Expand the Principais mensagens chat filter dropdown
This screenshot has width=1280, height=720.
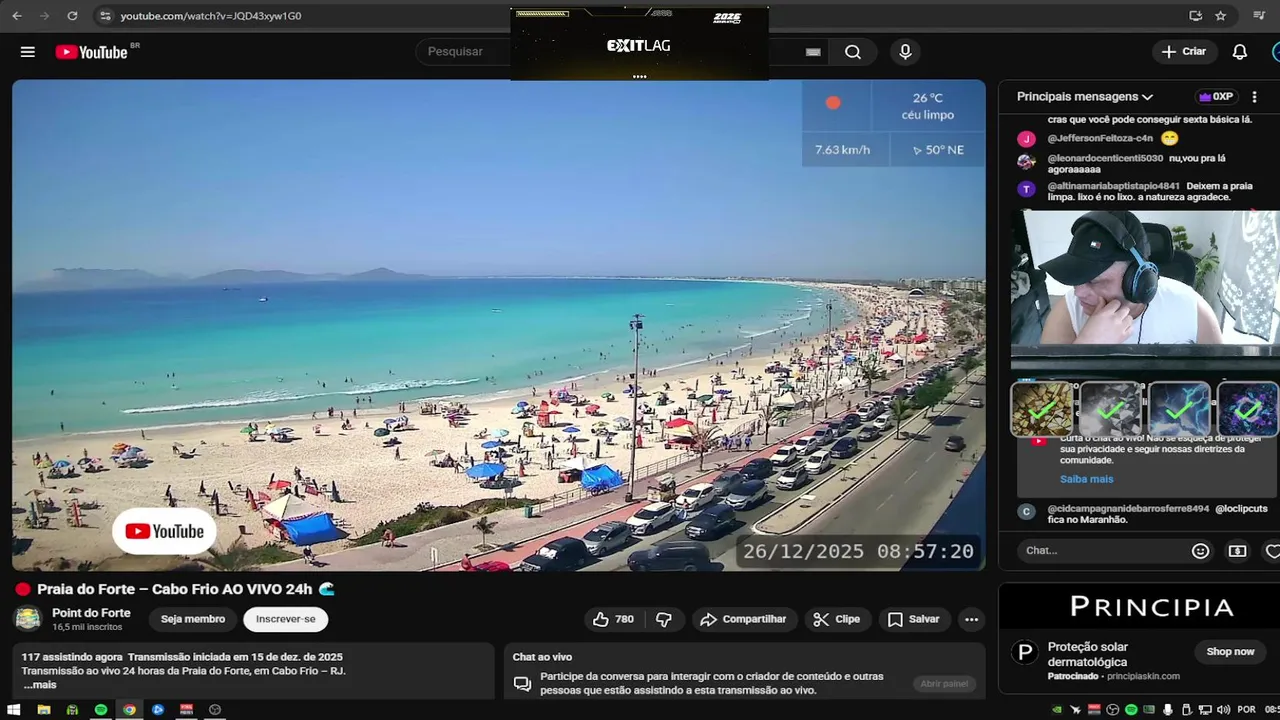[1085, 97]
